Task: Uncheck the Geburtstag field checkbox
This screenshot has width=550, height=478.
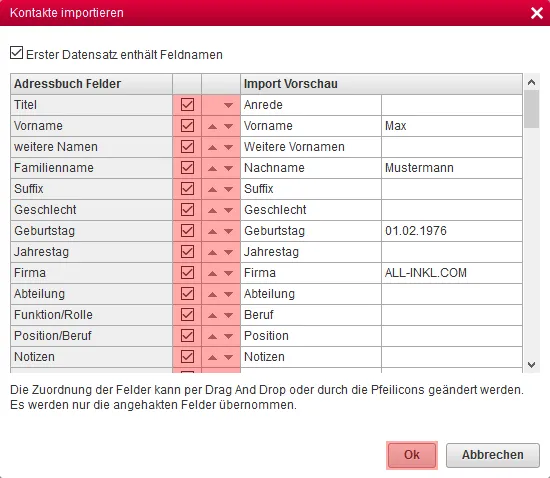Action: click(x=187, y=230)
